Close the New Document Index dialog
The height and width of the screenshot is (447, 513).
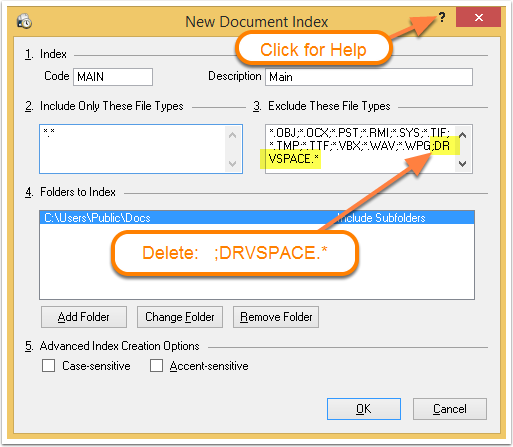coord(478,17)
